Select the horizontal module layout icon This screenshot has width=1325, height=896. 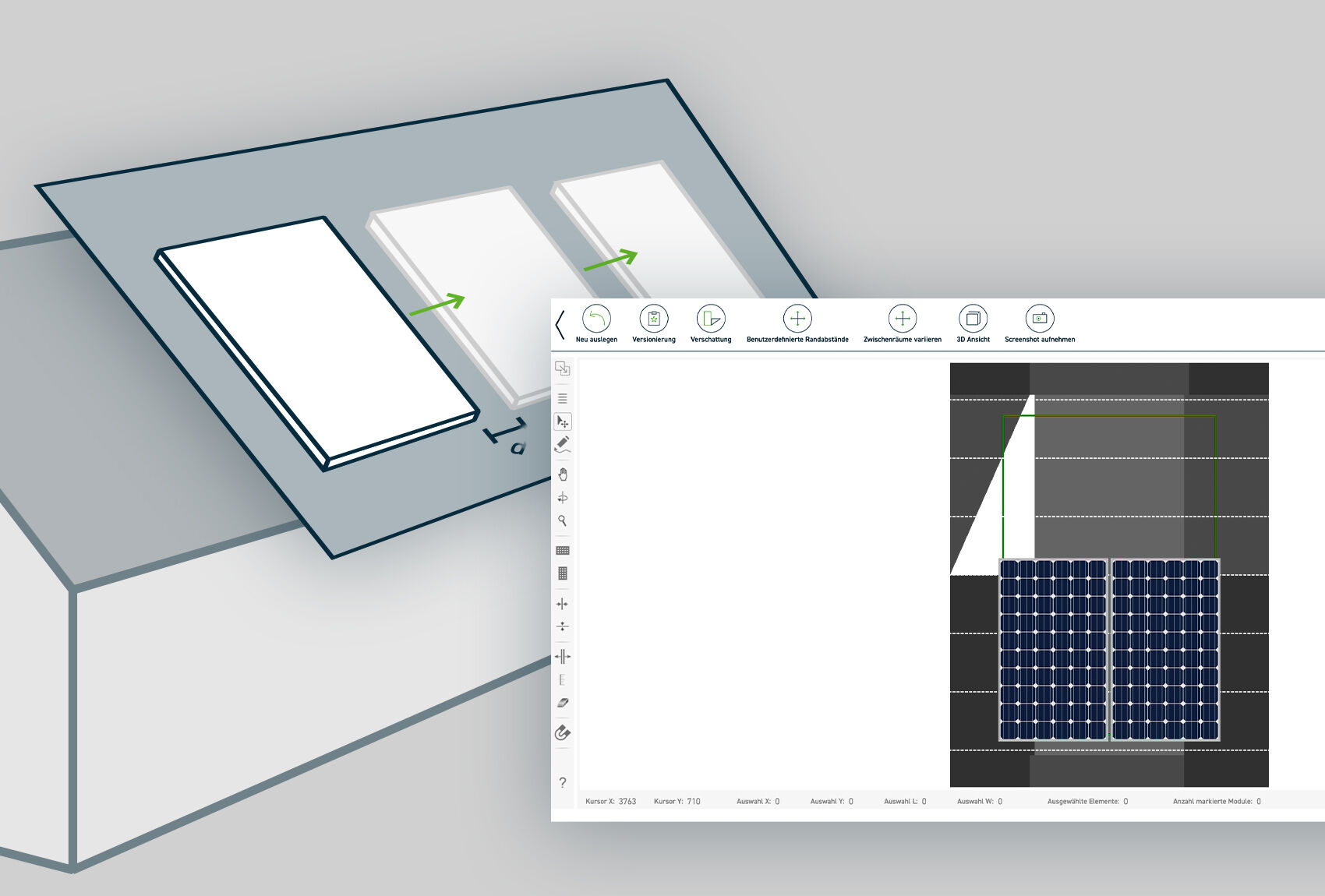(x=563, y=551)
